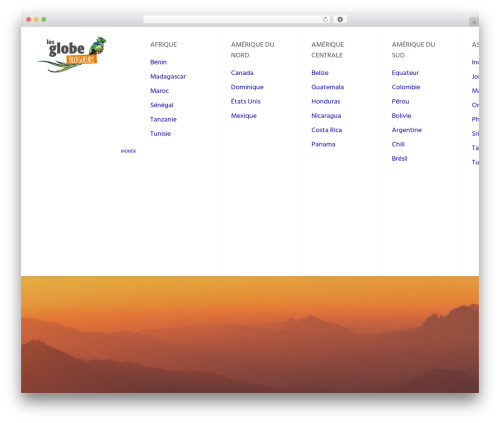The width and height of the screenshot is (500, 423).
Task: Open the MONDE menu item
Action: (x=128, y=151)
